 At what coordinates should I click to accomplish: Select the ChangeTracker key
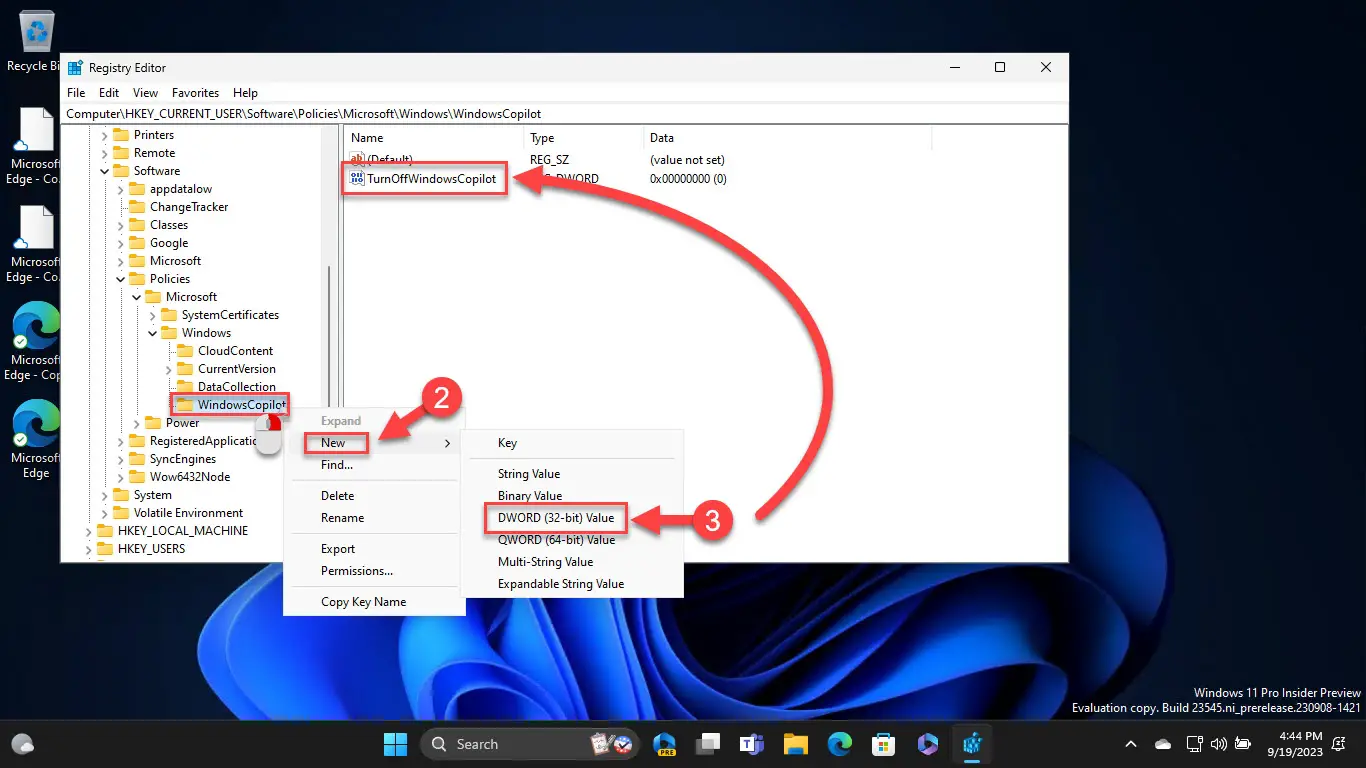(x=189, y=207)
